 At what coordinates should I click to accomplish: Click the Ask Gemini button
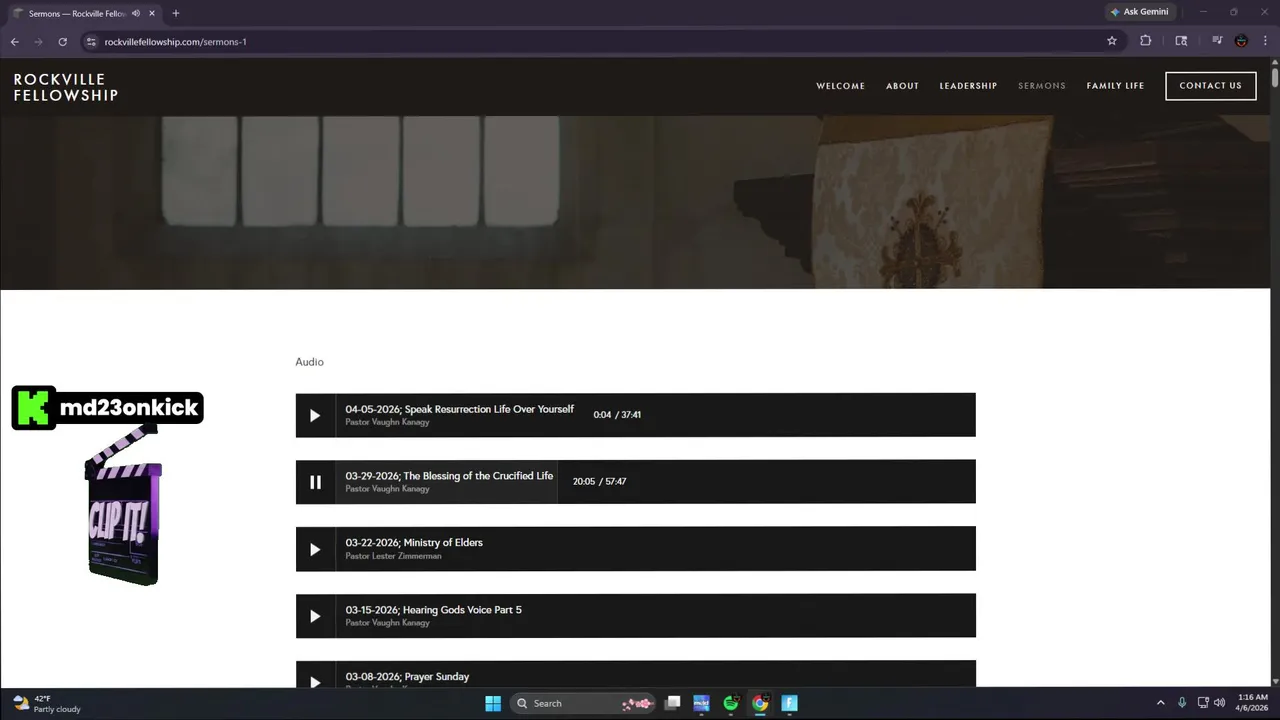(1138, 12)
